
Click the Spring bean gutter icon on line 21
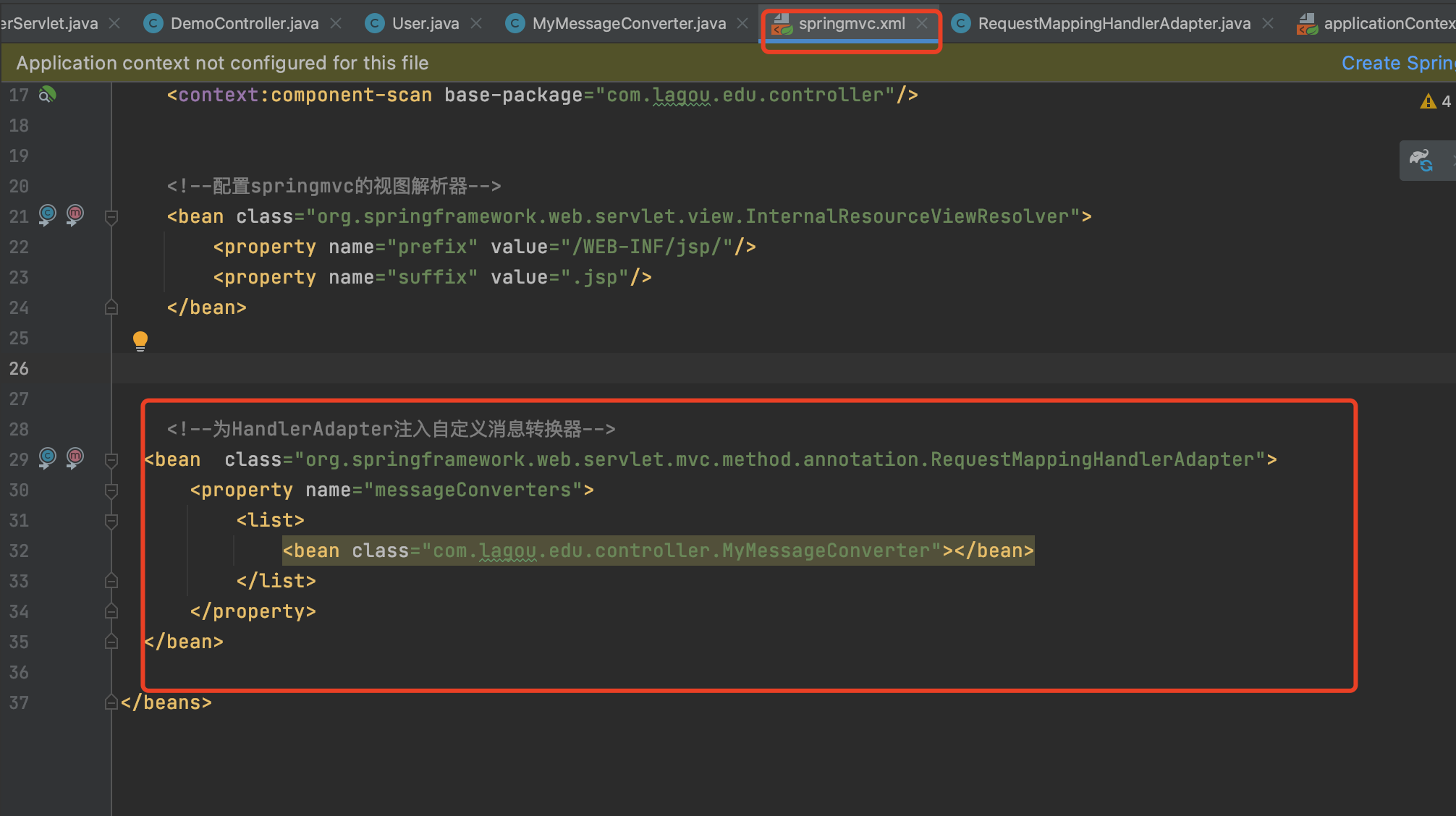tap(48, 215)
